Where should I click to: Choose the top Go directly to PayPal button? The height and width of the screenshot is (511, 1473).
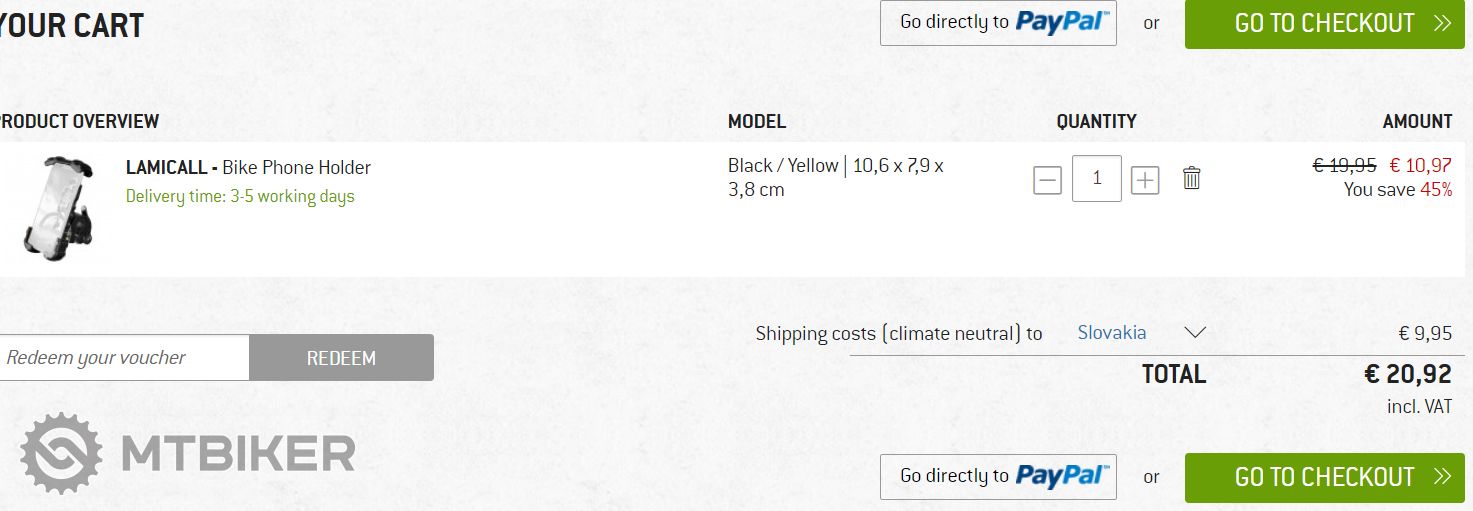pos(997,23)
